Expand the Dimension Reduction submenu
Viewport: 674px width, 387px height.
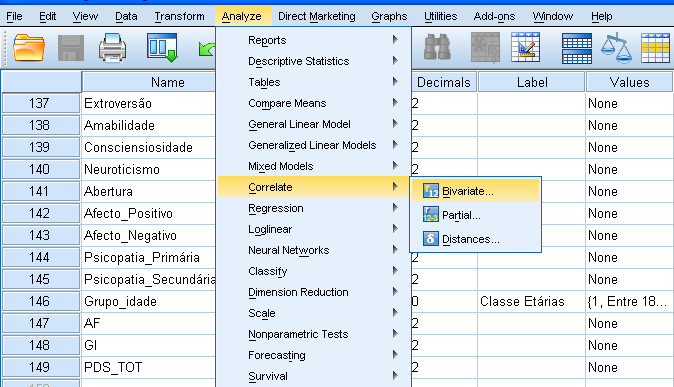[314, 292]
